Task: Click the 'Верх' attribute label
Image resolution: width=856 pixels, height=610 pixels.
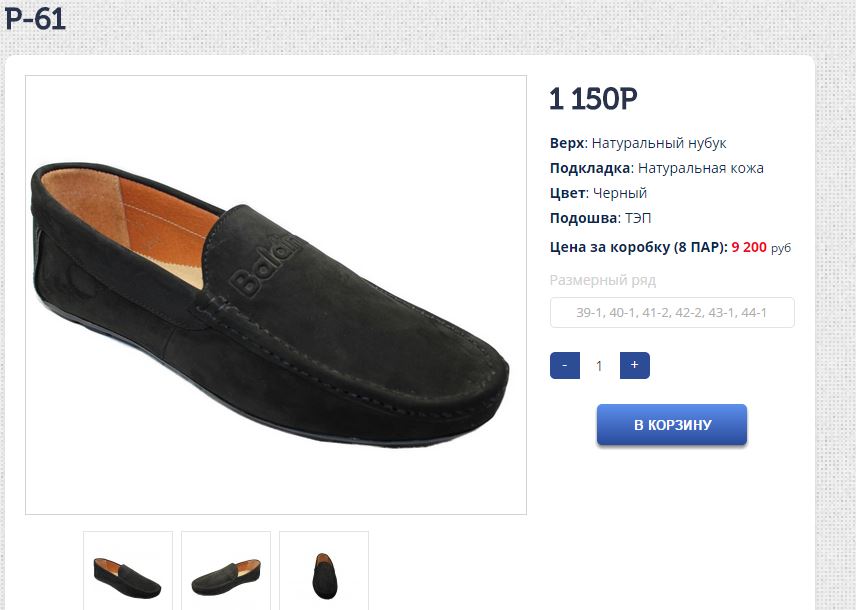Action: [x=566, y=143]
